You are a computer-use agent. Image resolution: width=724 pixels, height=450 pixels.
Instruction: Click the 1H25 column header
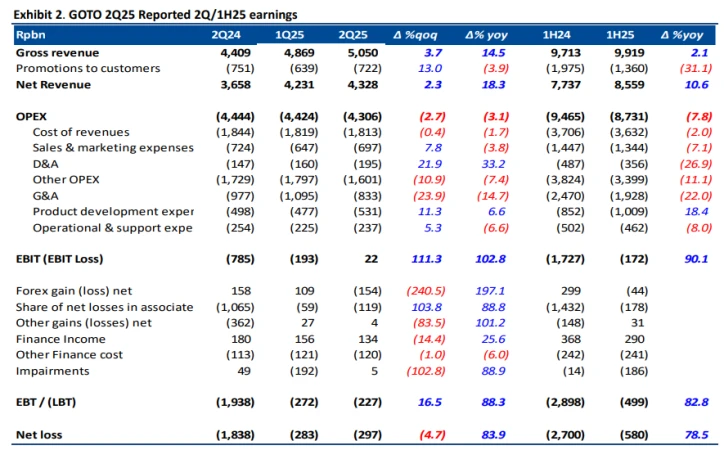[620, 35]
